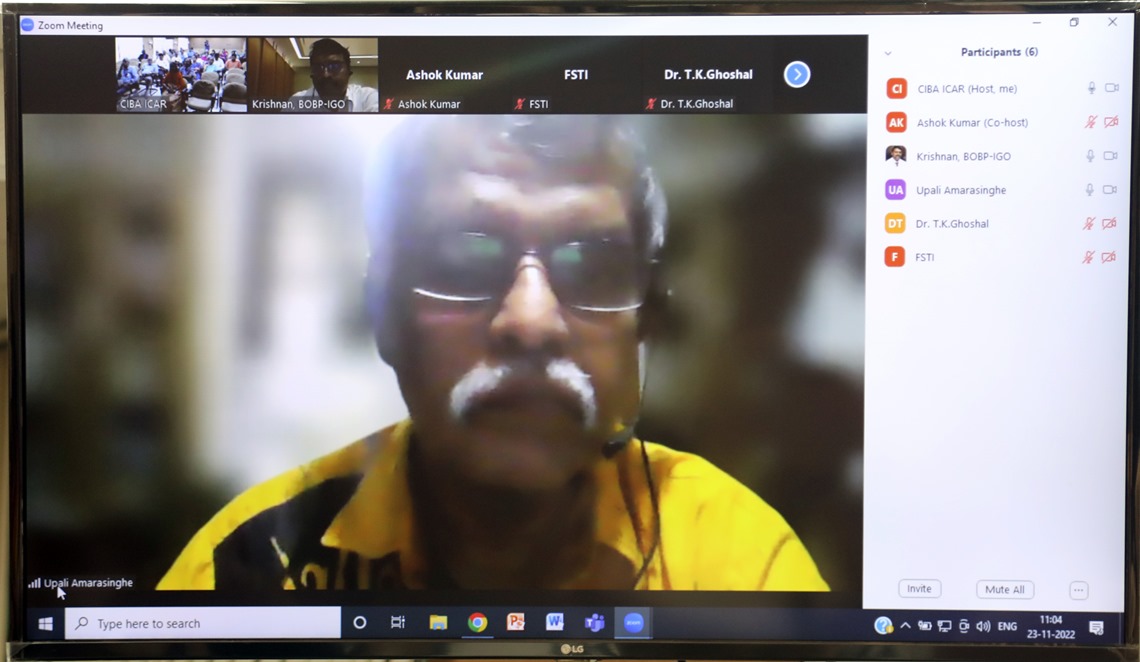The height and width of the screenshot is (662, 1140).
Task: Click the blue help question-mark tray icon
Action: pyautogui.click(x=883, y=625)
